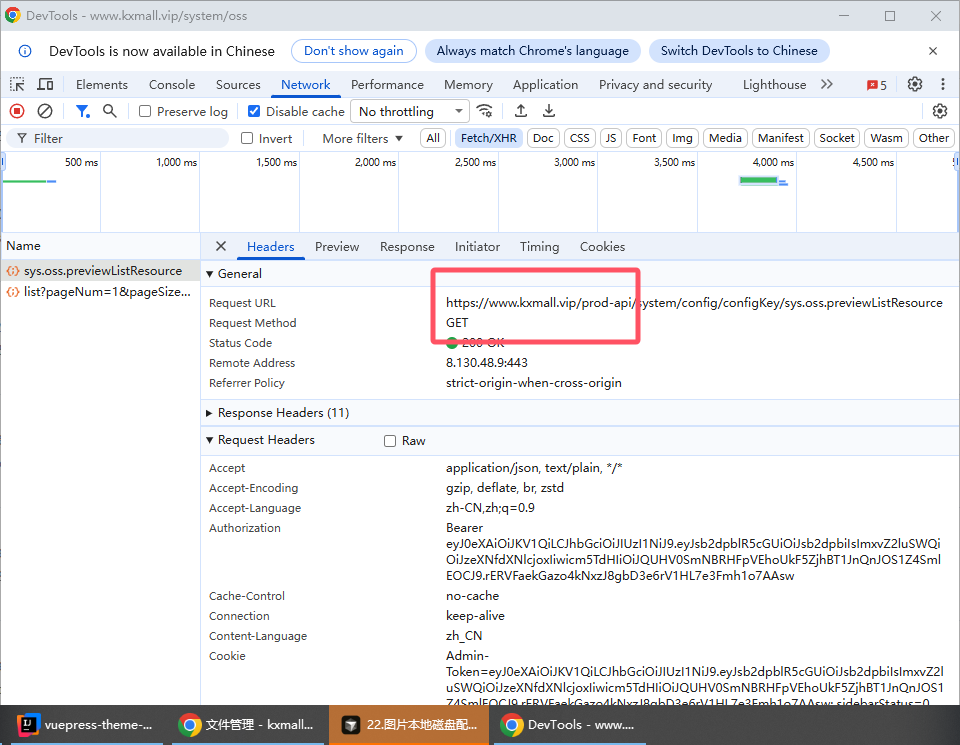Screen dimensions: 960x745
Task: Enable the Preserve log checkbox
Action: click(145, 112)
